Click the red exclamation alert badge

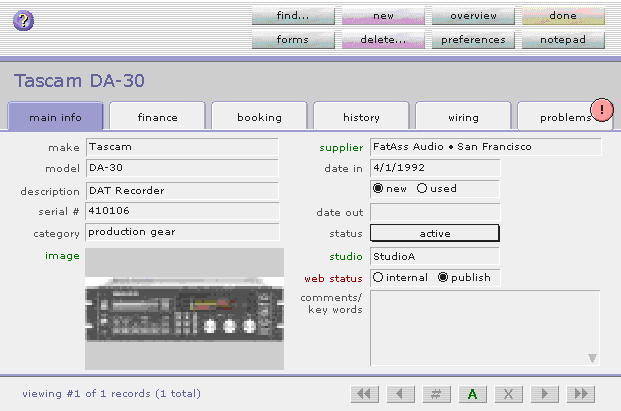[x=602, y=110]
